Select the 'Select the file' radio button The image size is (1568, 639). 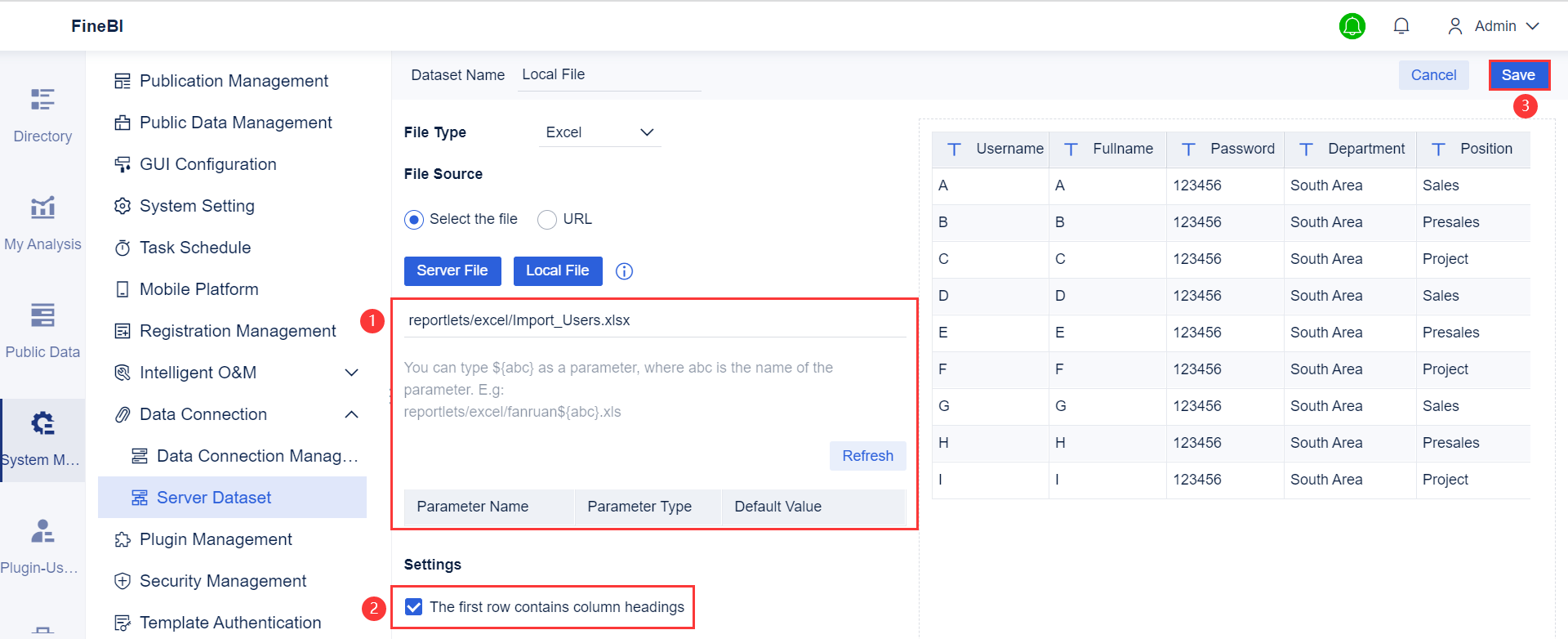414,219
